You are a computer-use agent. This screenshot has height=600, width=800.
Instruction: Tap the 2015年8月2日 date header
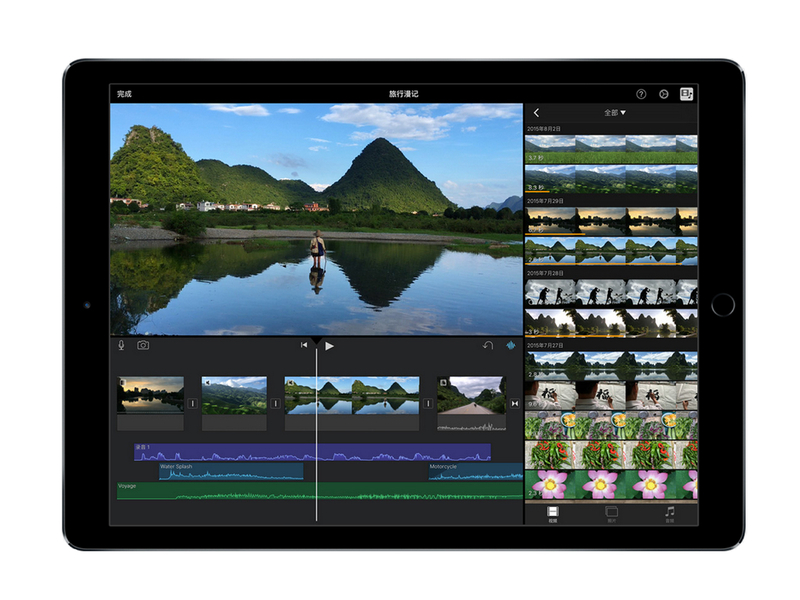point(544,129)
